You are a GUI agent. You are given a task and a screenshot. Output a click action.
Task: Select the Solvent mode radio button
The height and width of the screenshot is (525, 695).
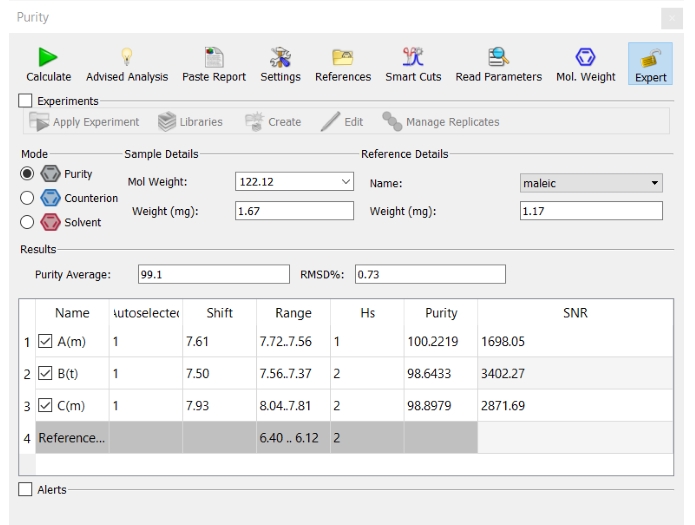coord(28,222)
